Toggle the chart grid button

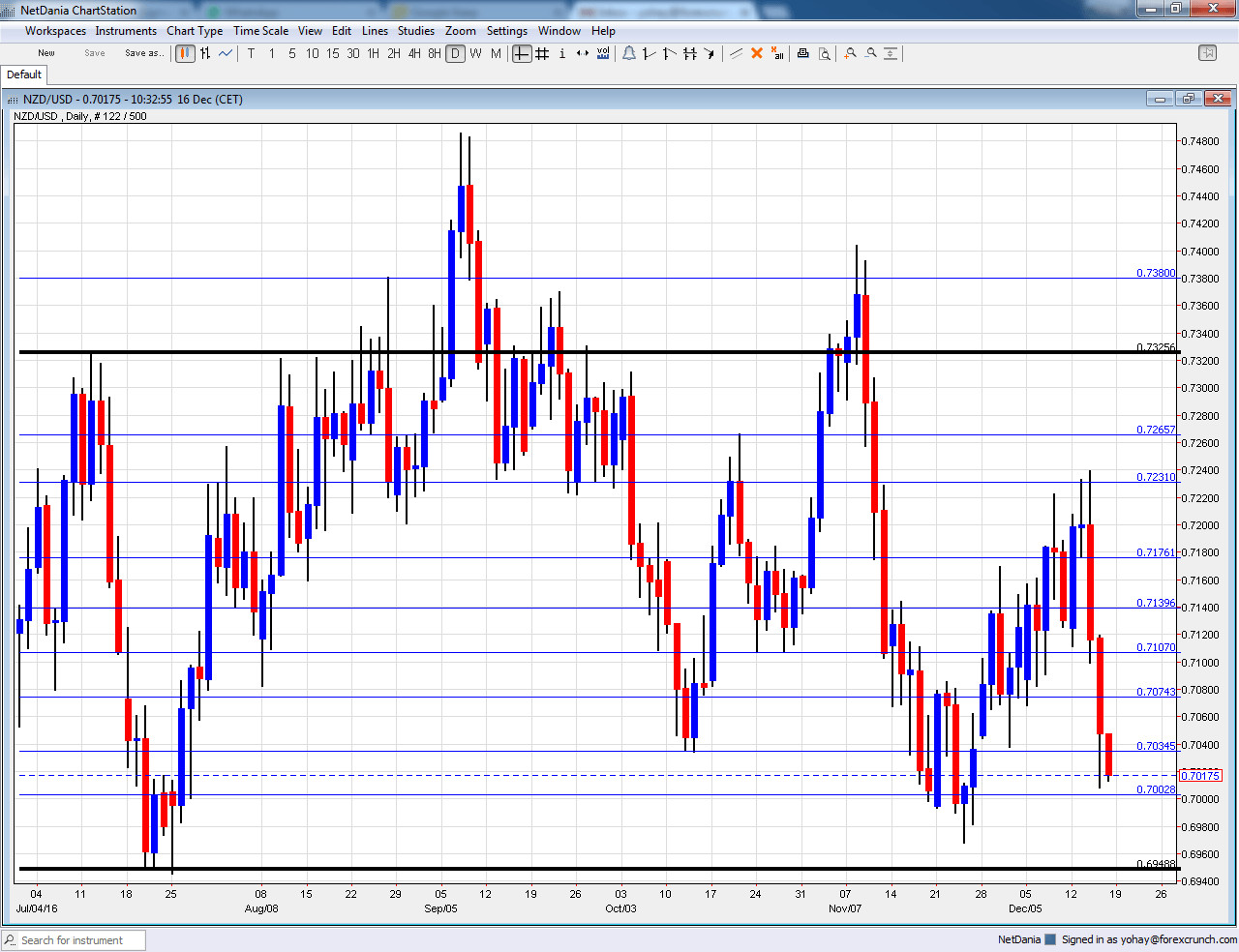pyautogui.click(x=542, y=53)
